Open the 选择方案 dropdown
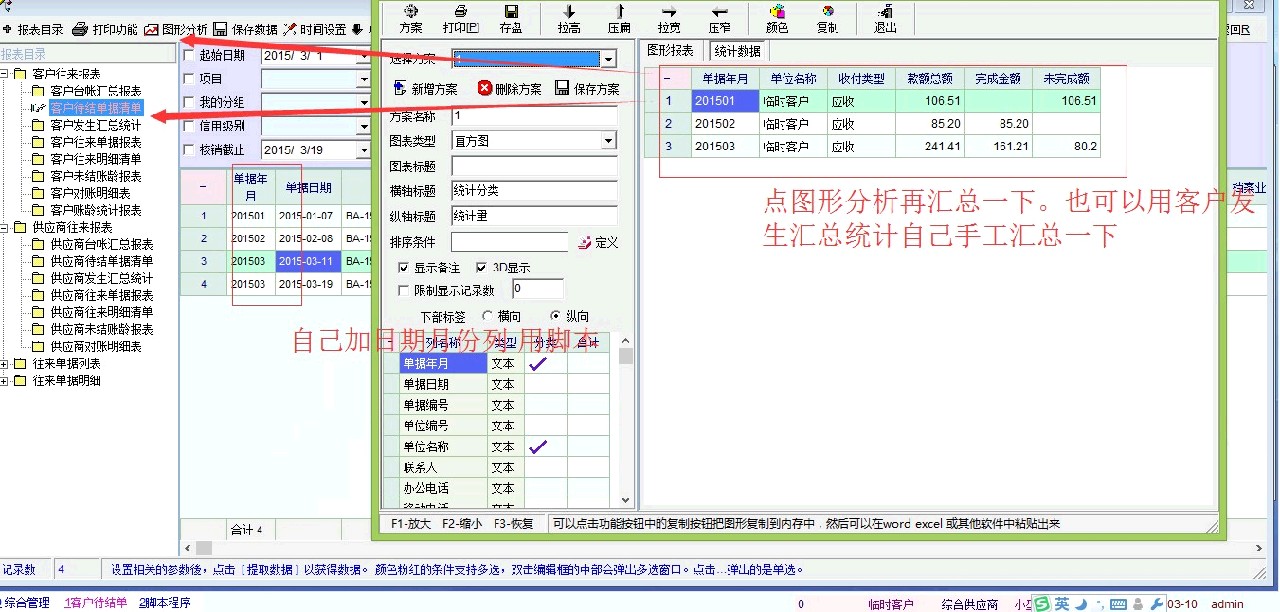This screenshot has height=612, width=1280. point(608,59)
